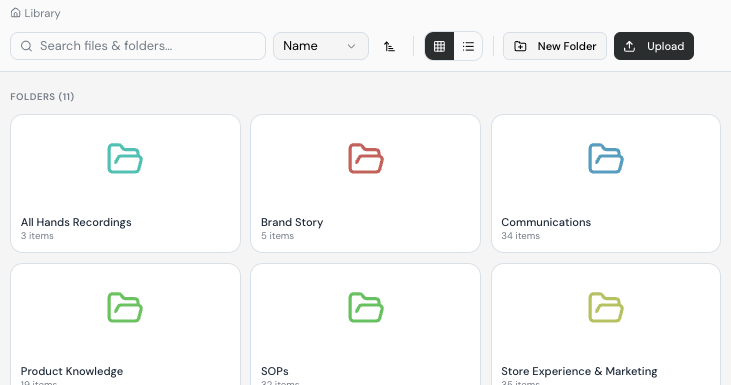Open the green Product Knowledge folder icon

(125, 308)
